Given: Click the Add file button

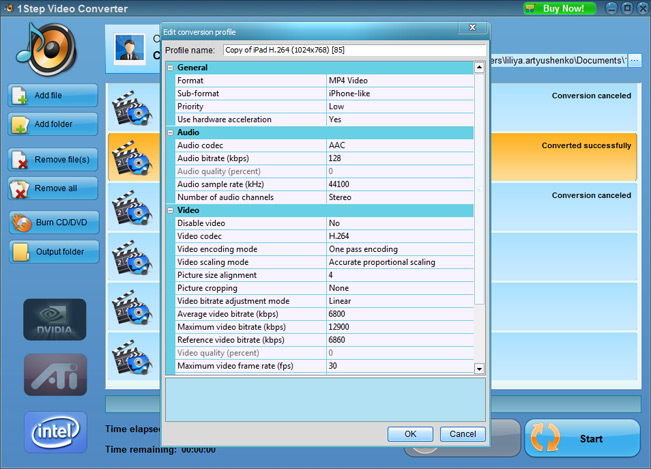Looking at the screenshot, I should click(53, 95).
